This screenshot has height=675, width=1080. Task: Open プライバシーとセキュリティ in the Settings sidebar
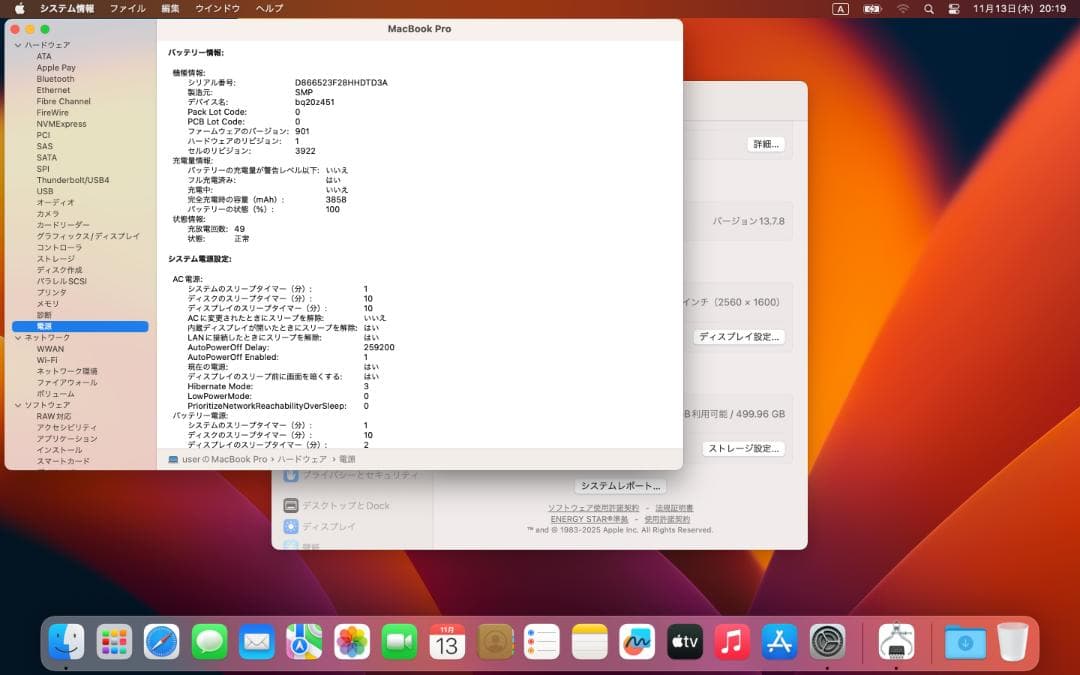(x=361, y=475)
